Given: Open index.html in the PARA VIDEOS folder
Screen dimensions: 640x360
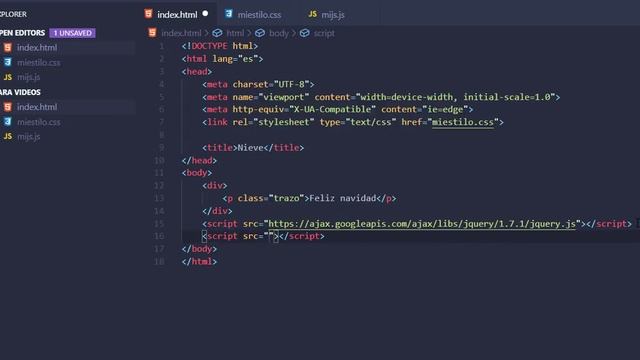Looking at the screenshot, I should tap(37, 107).
